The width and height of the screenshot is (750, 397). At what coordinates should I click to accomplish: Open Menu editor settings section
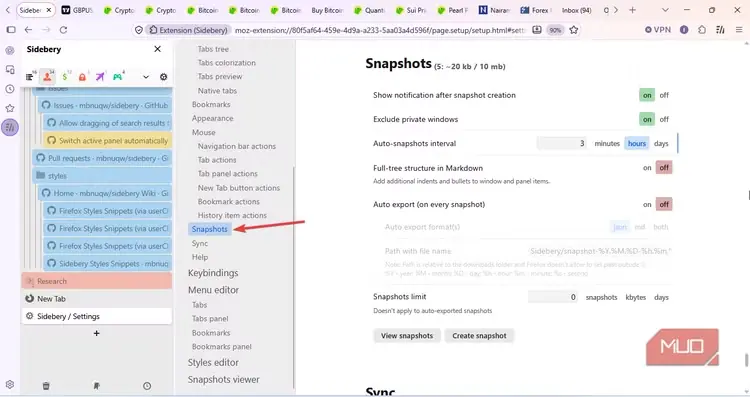[x=213, y=290]
